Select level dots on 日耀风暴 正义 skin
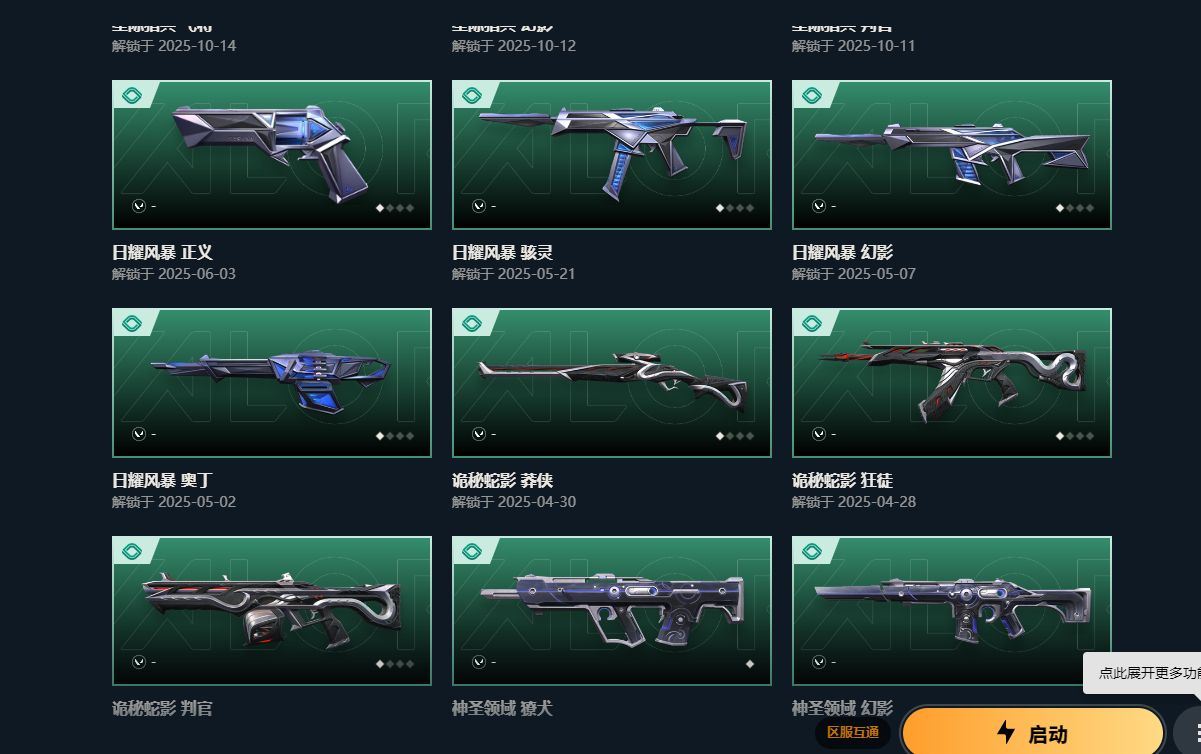The height and width of the screenshot is (754, 1201). coord(395,208)
